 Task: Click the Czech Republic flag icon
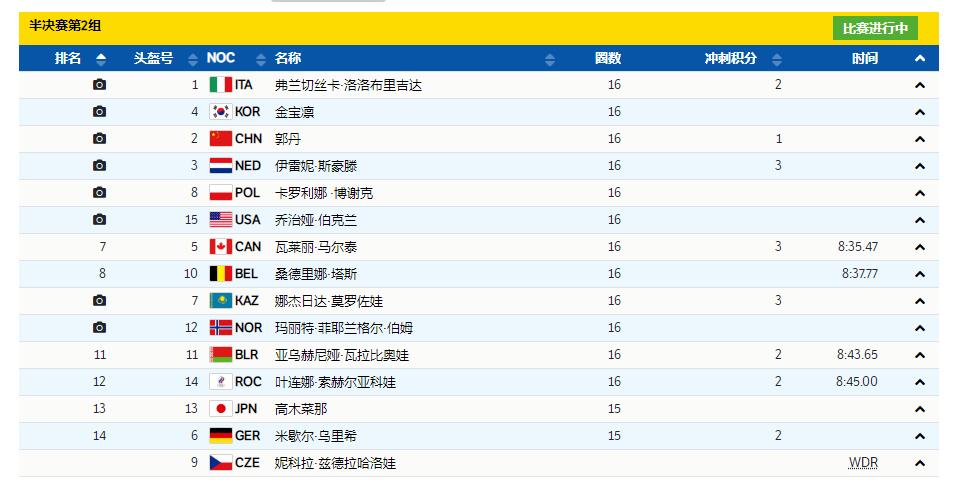point(221,463)
